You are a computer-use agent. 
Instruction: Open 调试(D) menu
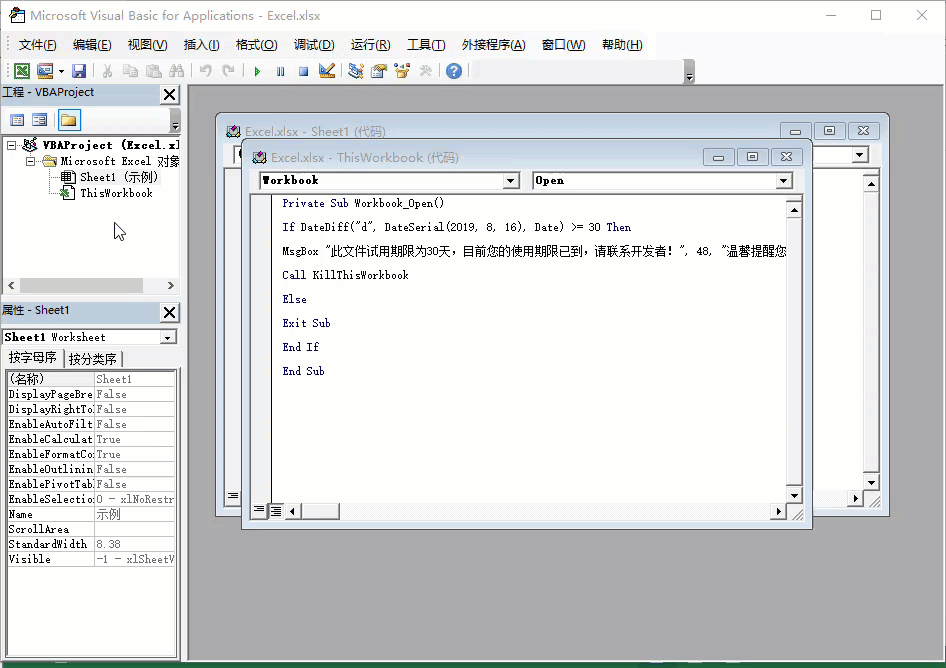(314, 45)
